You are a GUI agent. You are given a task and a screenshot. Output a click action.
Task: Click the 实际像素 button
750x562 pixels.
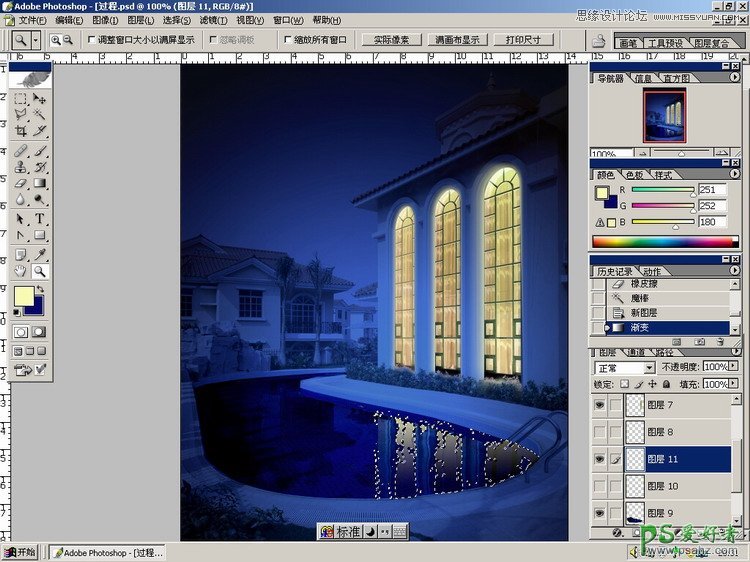(x=390, y=40)
